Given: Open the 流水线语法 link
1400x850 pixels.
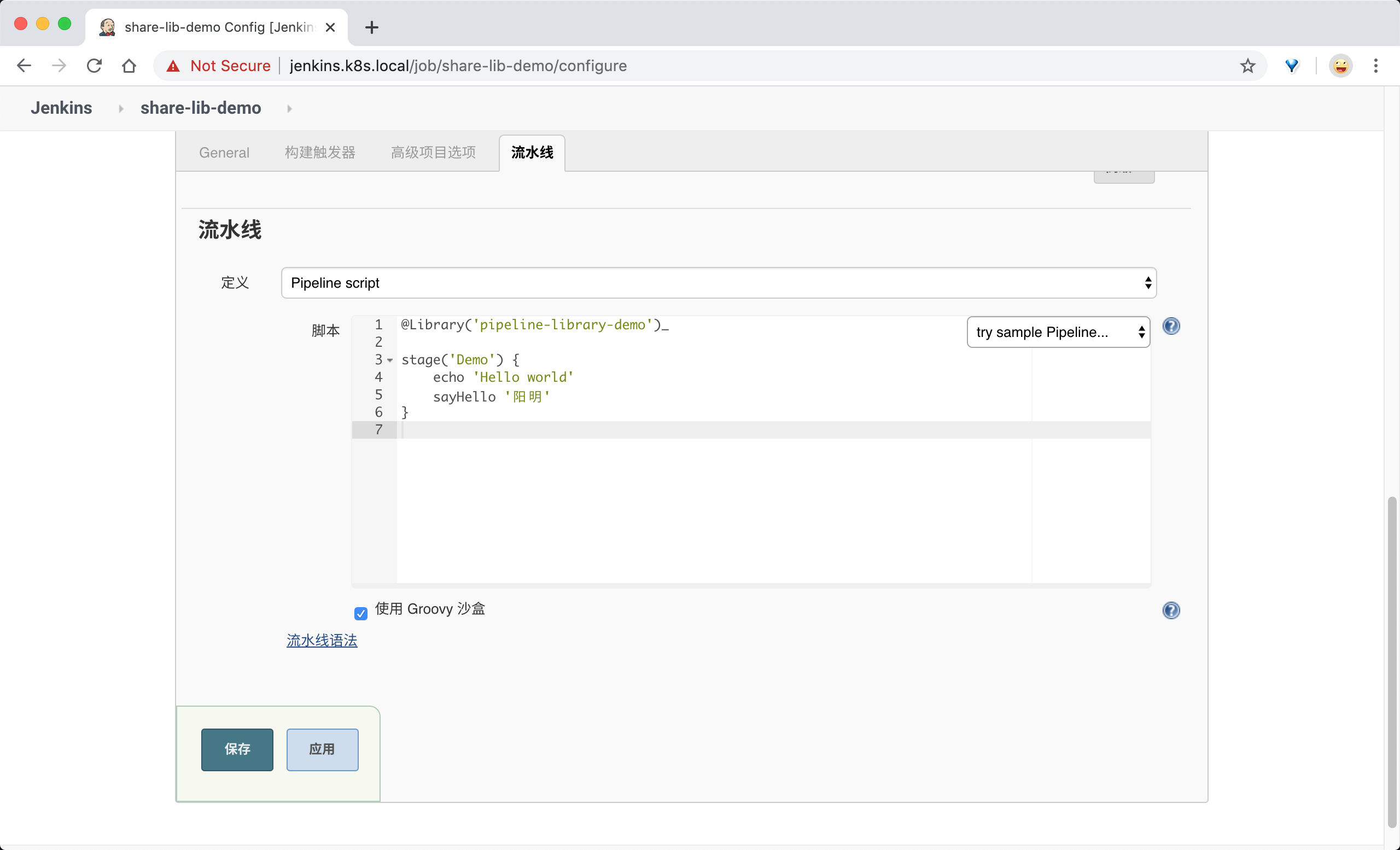Looking at the screenshot, I should [x=322, y=641].
